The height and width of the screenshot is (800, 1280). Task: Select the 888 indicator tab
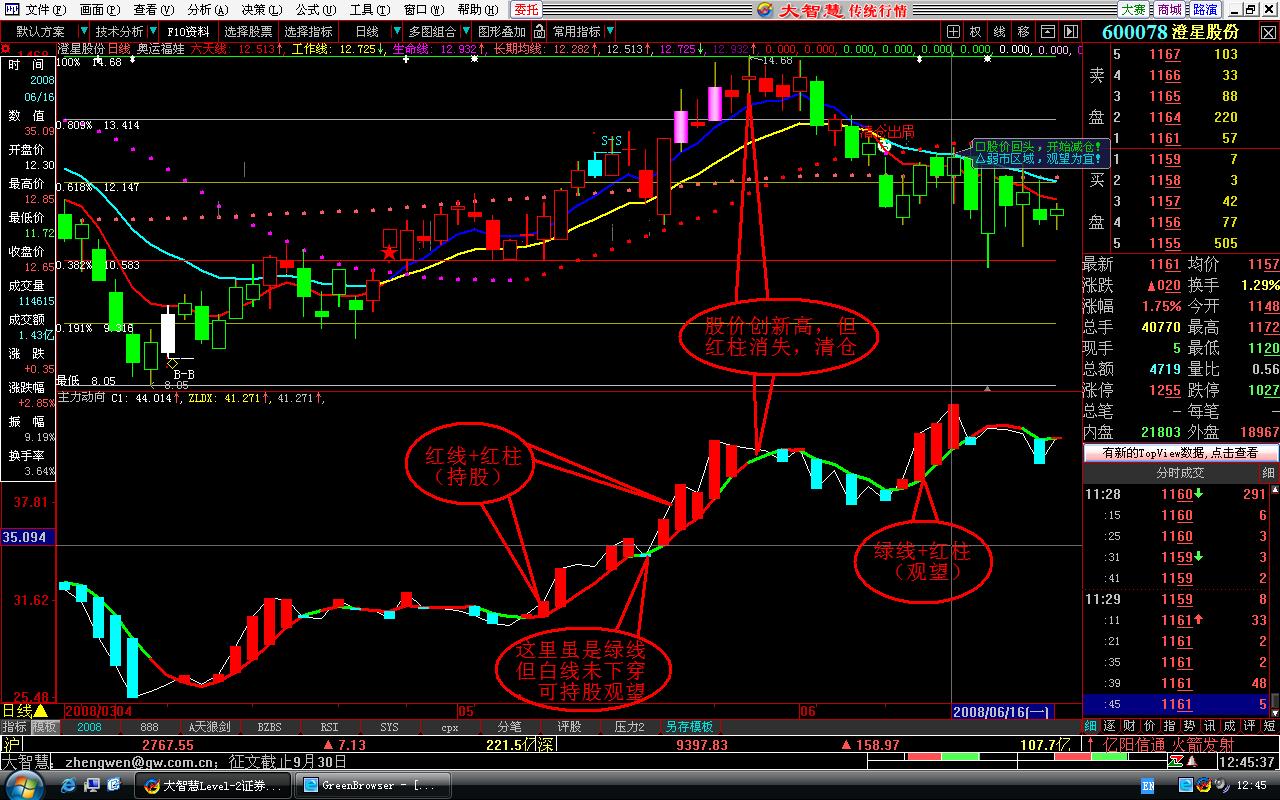149,727
